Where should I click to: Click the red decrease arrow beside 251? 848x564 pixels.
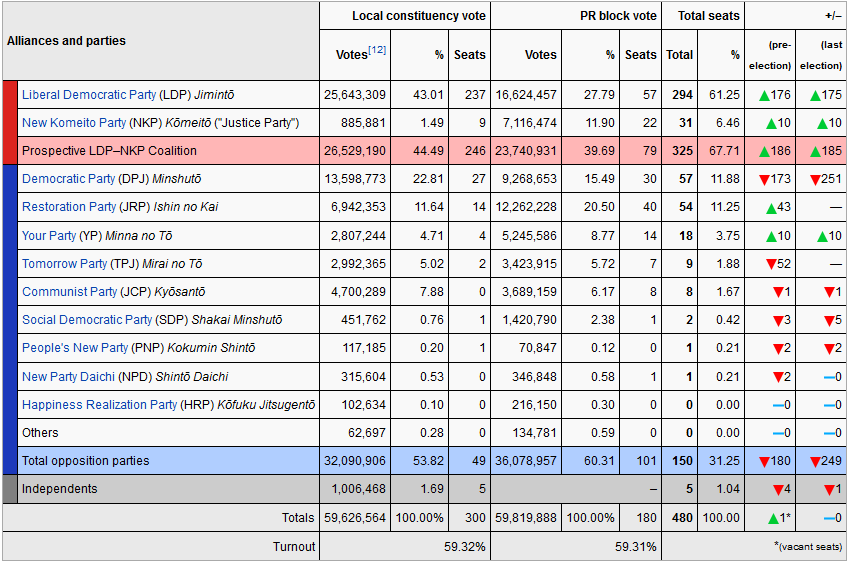[x=816, y=180]
